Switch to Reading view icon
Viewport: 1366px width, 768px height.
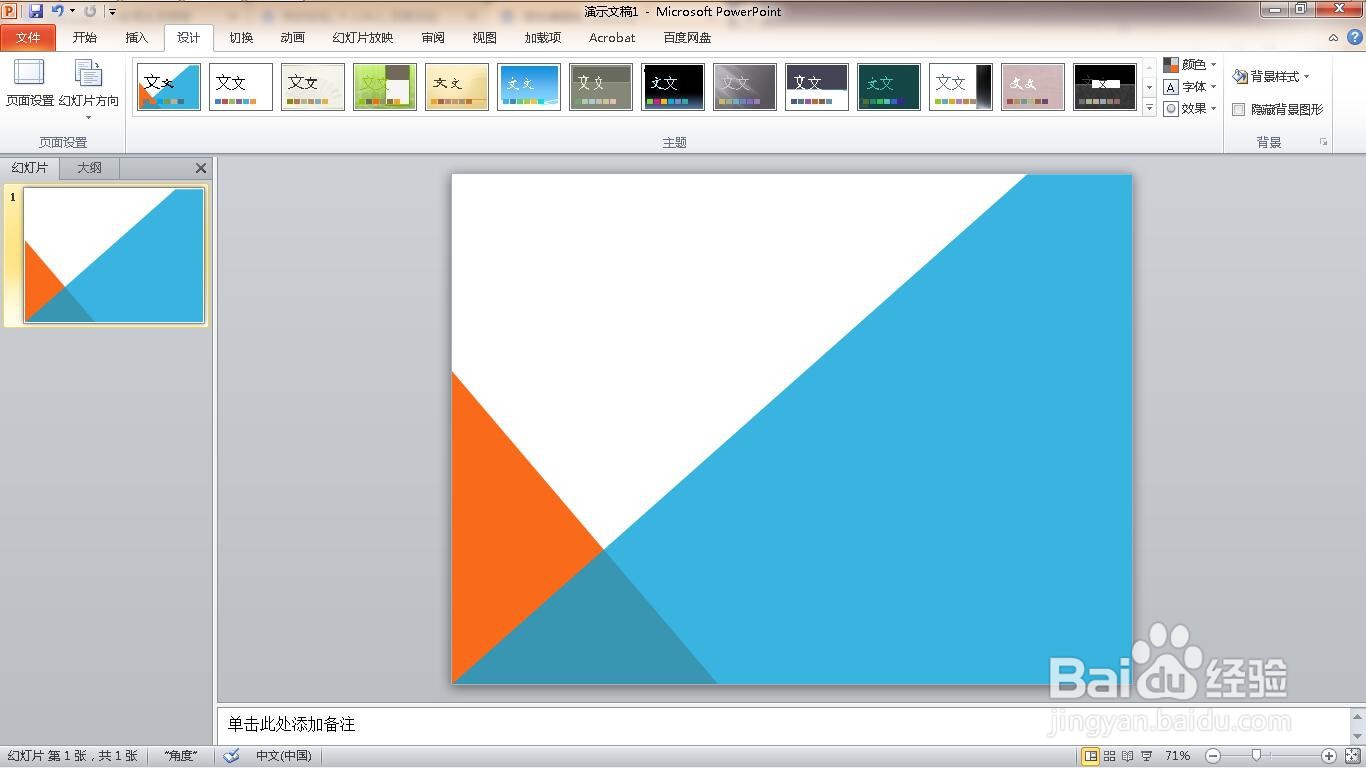pos(1128,756)
